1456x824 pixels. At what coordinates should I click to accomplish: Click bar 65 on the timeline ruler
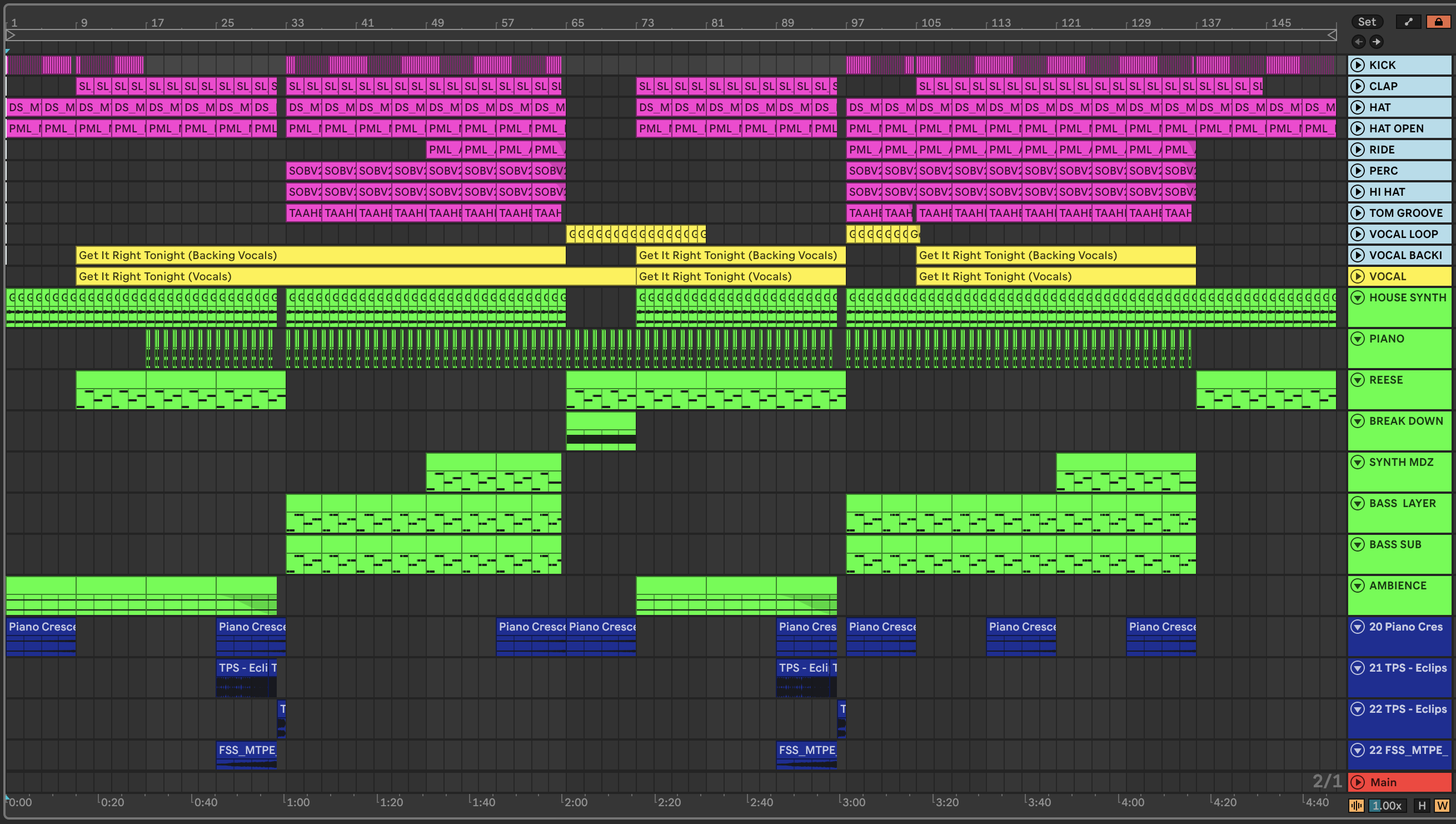tap(577, 23)
